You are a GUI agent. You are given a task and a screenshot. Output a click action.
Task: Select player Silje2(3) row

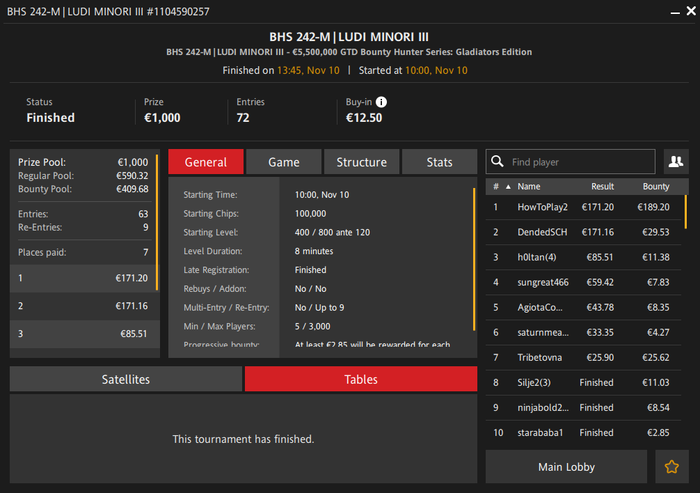(x=583, y=382)
